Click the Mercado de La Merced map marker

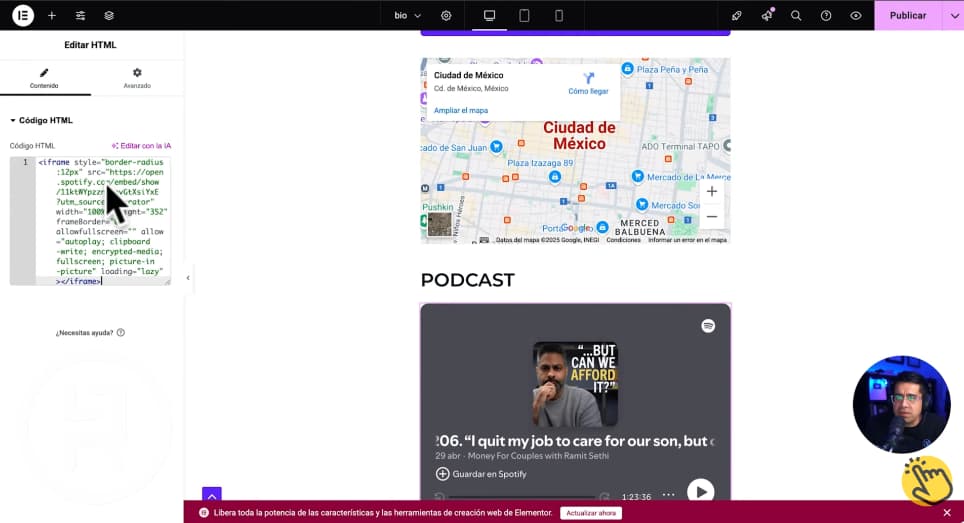pos(638,176)
